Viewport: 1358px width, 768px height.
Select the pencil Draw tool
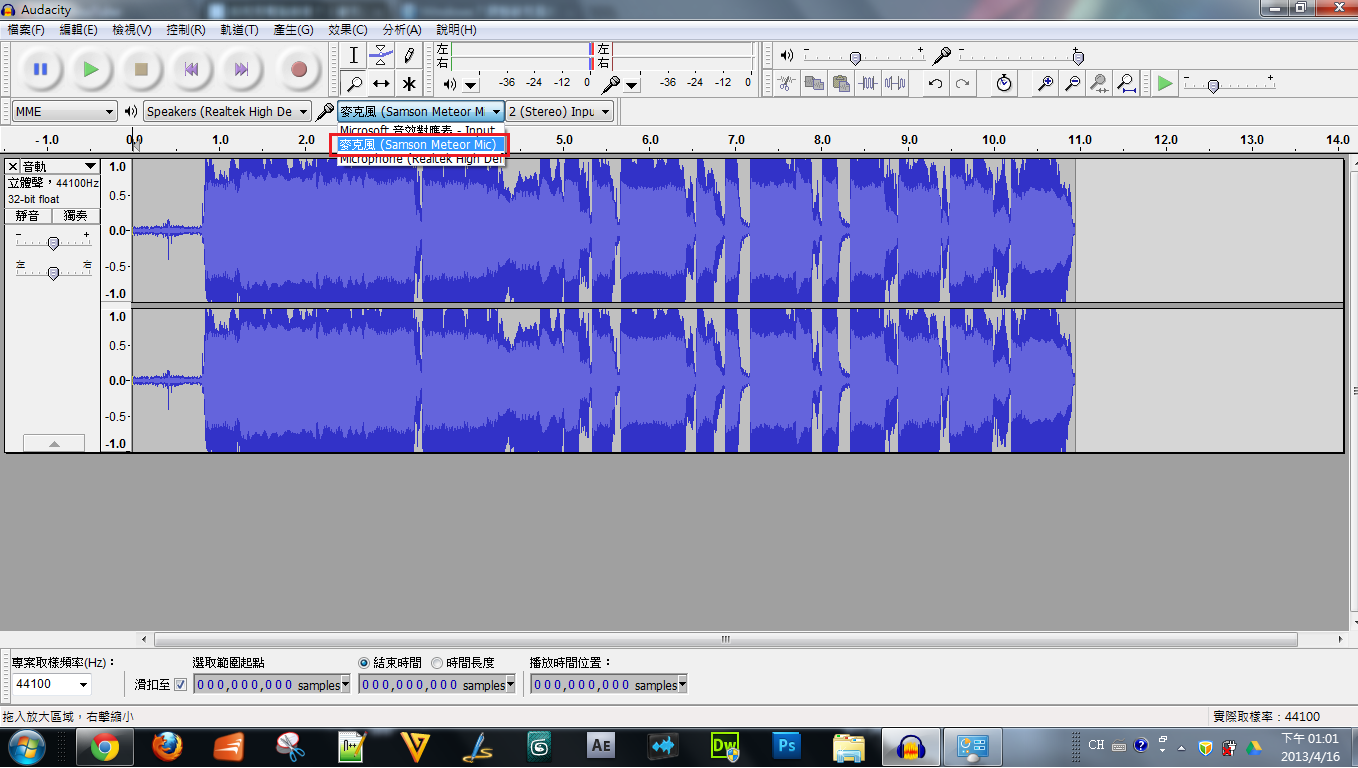point(408,56)
